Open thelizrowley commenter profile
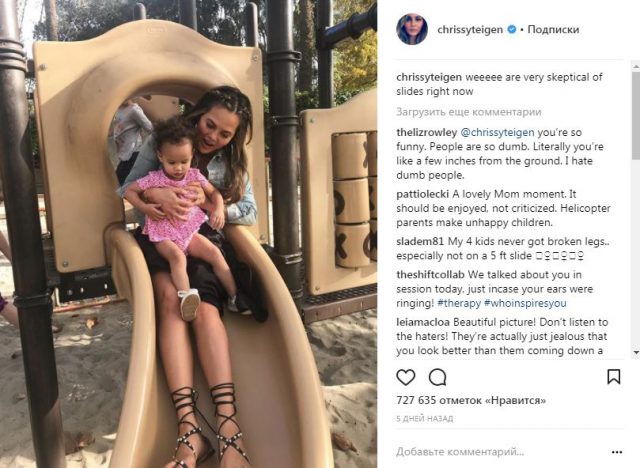 point(427,132)
